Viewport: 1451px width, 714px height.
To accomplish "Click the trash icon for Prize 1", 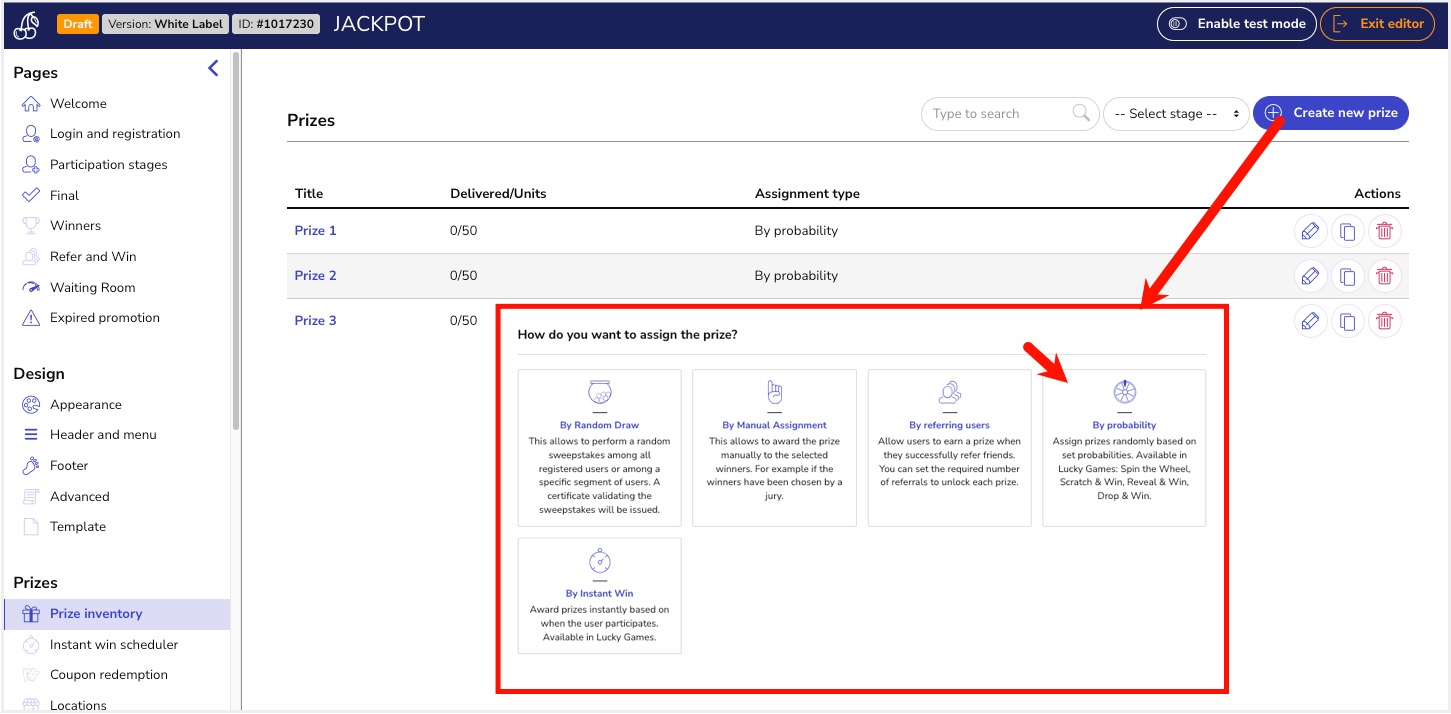I will pos(1385,231).
